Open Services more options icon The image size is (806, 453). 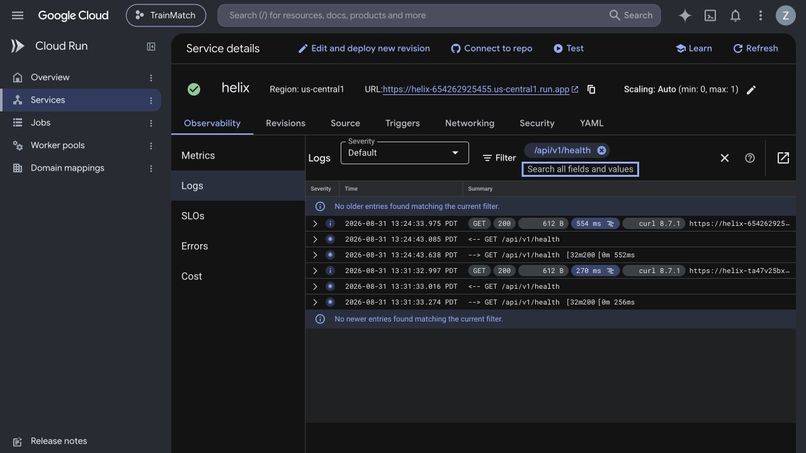(151, 100)
